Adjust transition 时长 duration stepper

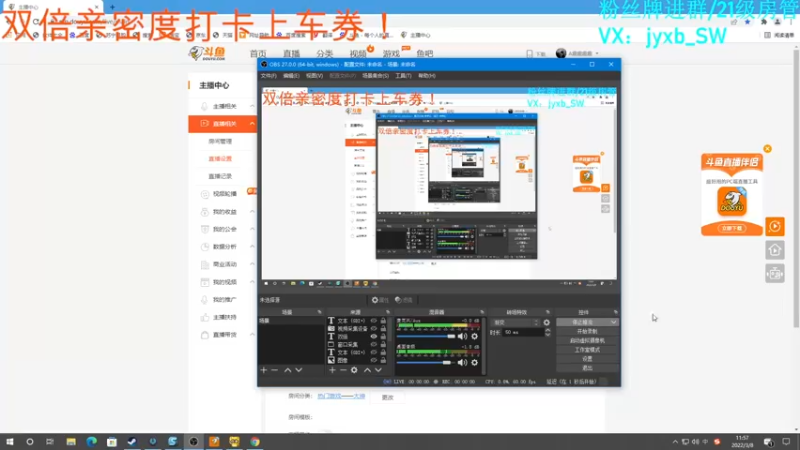click(x=548, y=332)
